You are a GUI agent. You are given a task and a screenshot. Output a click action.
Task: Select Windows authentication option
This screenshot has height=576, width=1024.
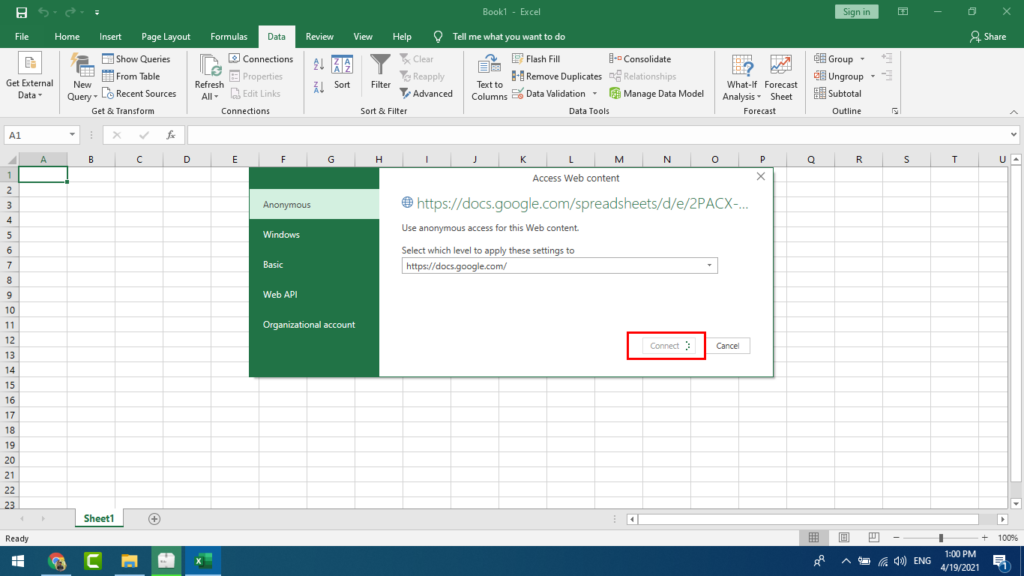click(x=314, y=234)
